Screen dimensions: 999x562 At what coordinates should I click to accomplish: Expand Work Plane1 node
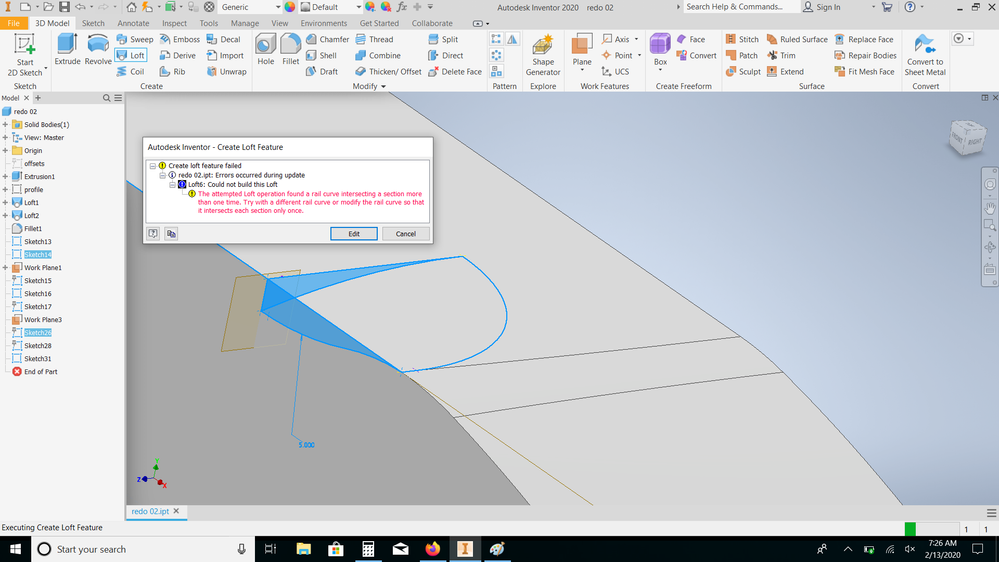5,268
